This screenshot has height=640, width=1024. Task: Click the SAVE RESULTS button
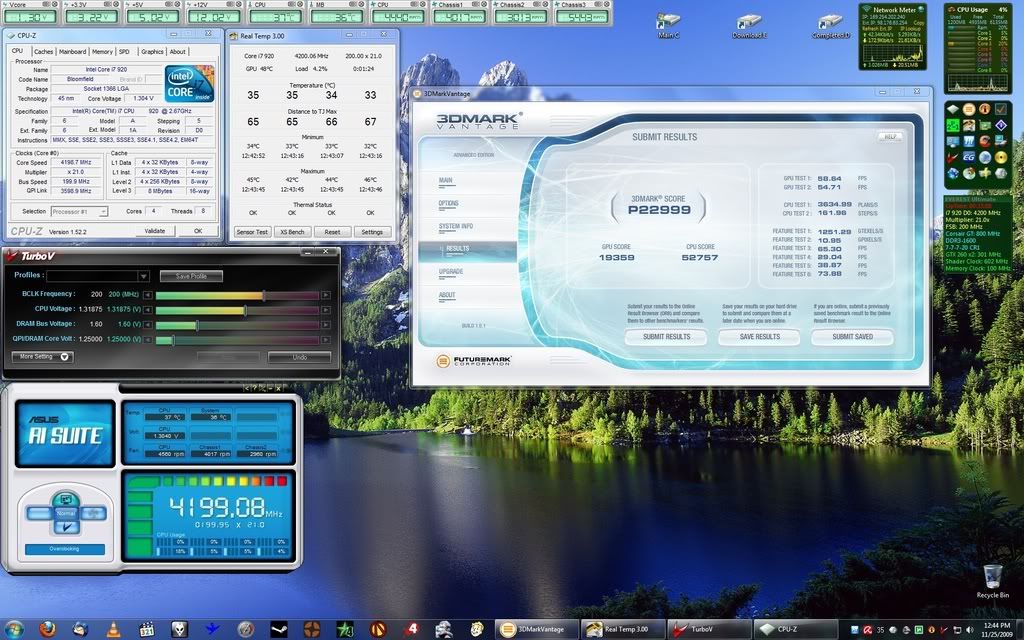760,336
